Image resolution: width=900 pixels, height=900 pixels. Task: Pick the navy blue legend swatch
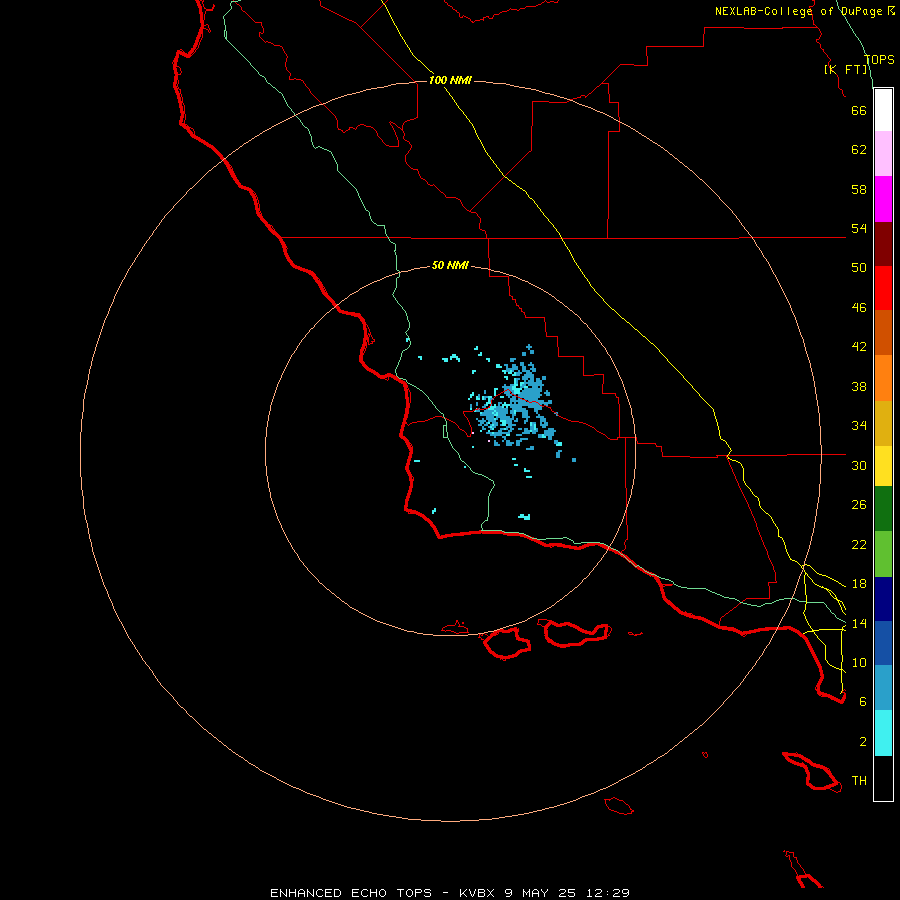click(x=883, y=599)
